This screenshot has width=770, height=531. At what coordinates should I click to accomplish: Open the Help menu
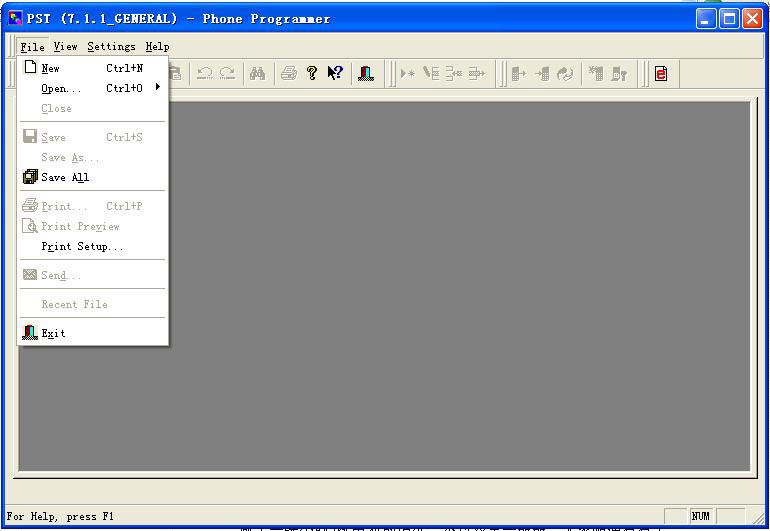click(157, 47)
